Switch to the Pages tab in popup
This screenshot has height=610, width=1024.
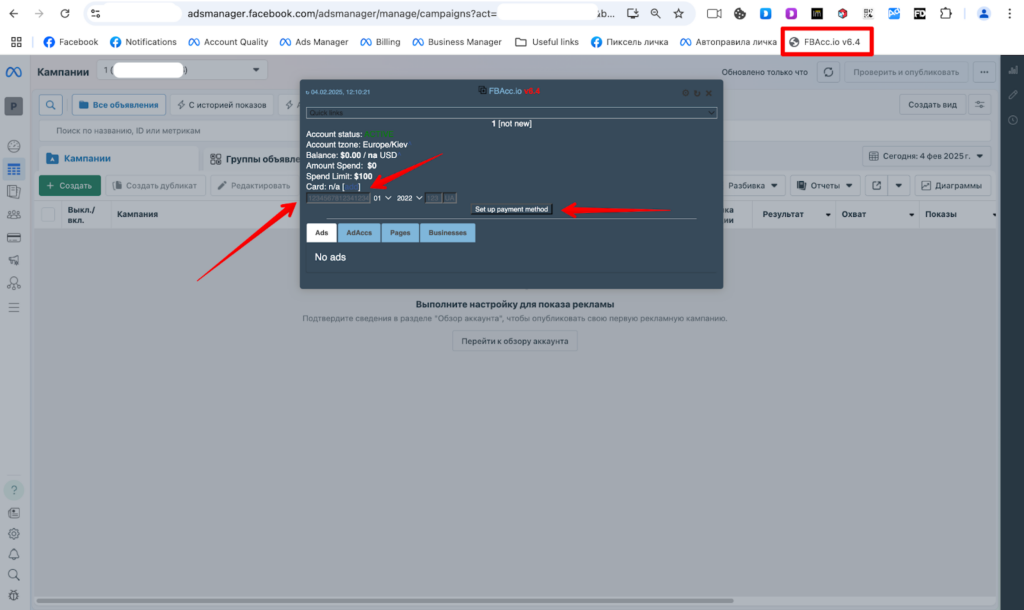point(400,233)
